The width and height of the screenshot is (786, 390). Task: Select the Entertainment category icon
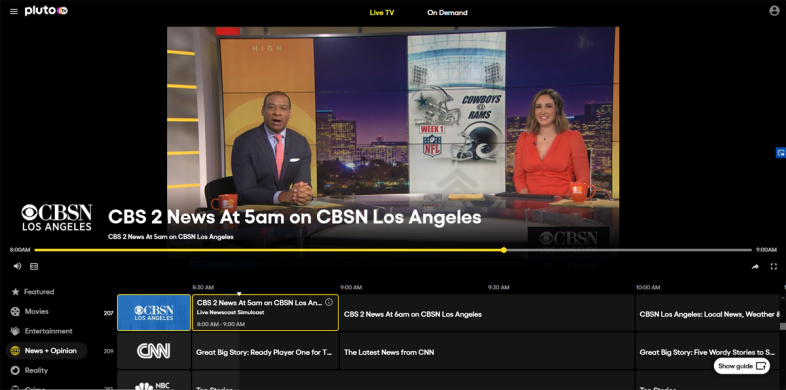pos(15,331)
